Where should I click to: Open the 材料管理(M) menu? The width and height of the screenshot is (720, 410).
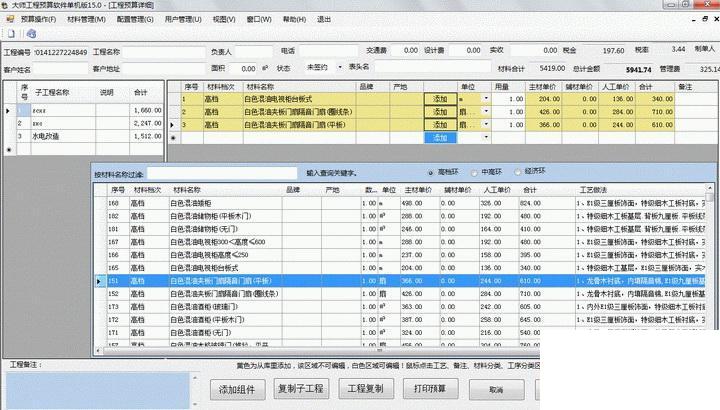coord(86,19)
